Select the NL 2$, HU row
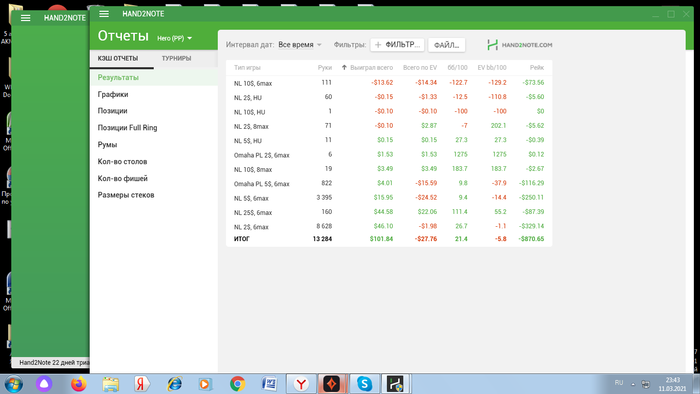 click(x=389, y=97)
